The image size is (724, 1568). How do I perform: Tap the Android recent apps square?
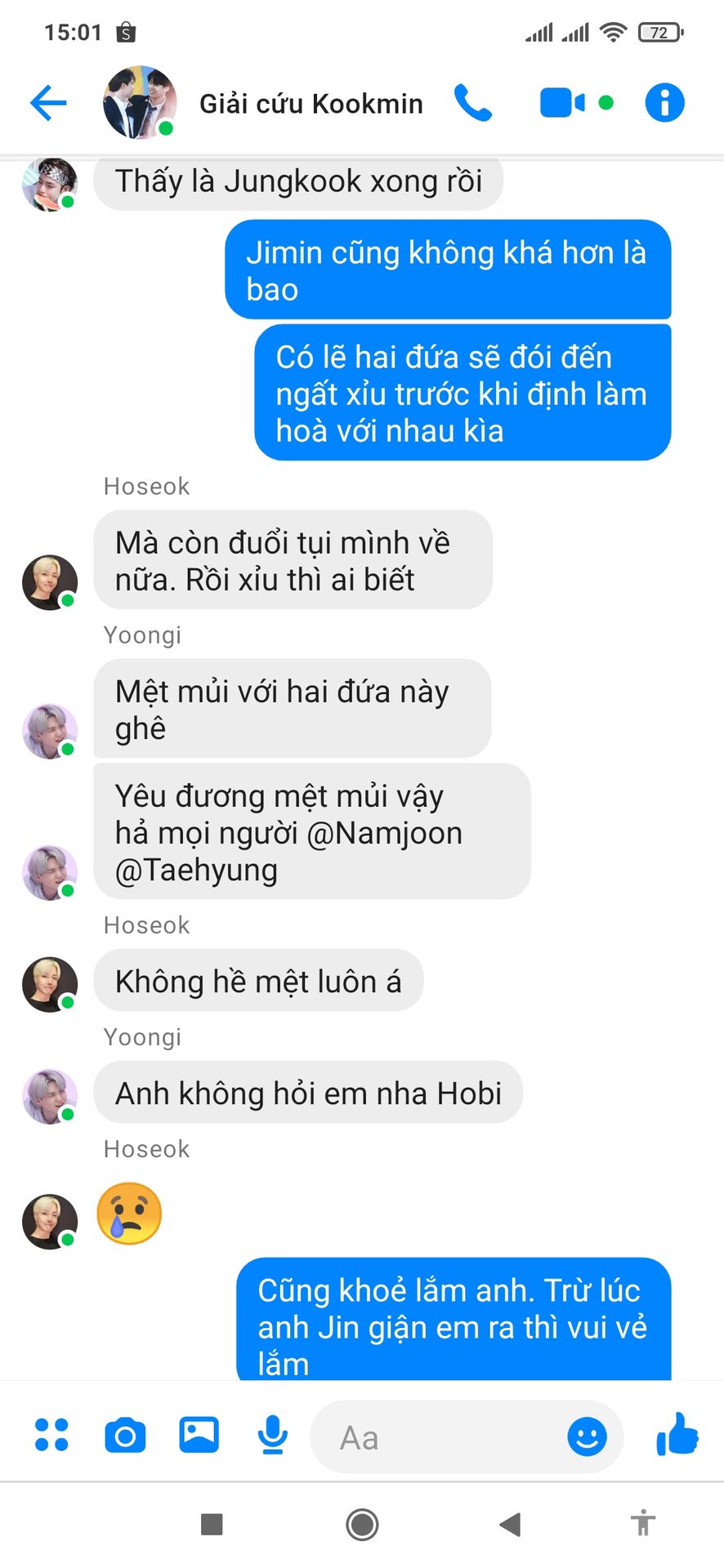[x=212, y=1524]
